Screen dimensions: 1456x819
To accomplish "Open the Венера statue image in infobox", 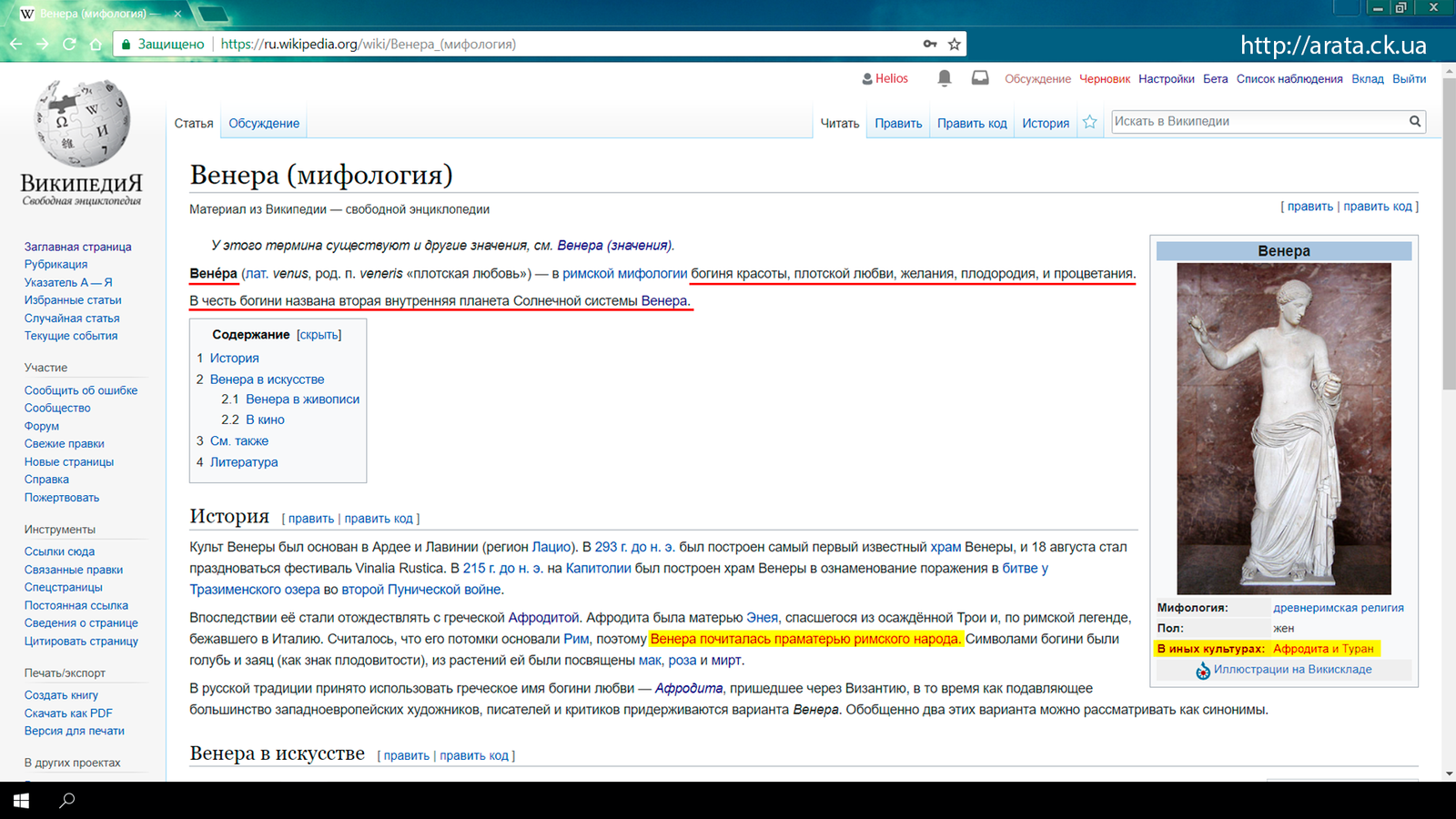I will (x=1284, y=429).
